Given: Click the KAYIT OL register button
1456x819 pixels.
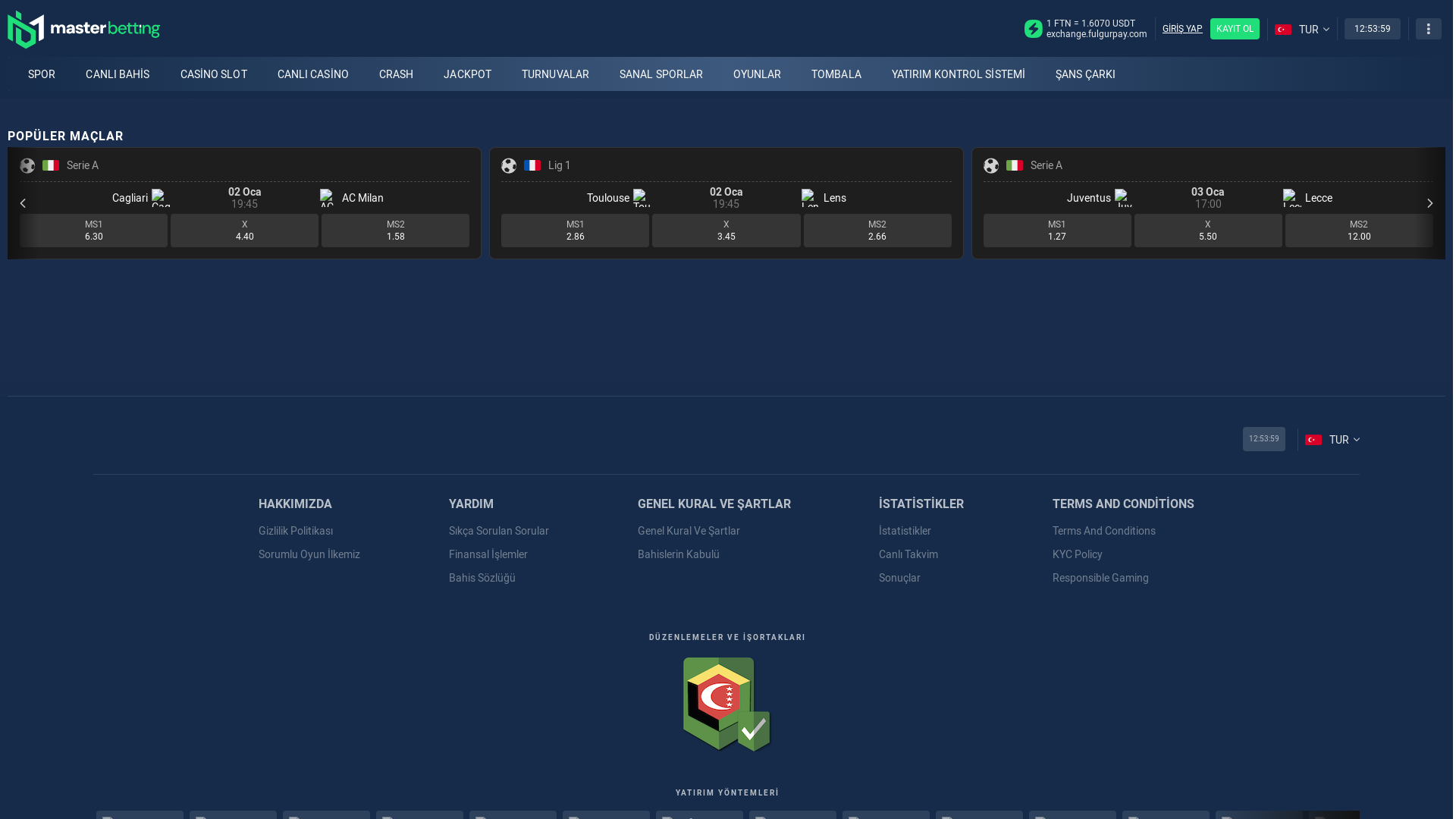Looking at the screenshot, I should point(1235,29).
